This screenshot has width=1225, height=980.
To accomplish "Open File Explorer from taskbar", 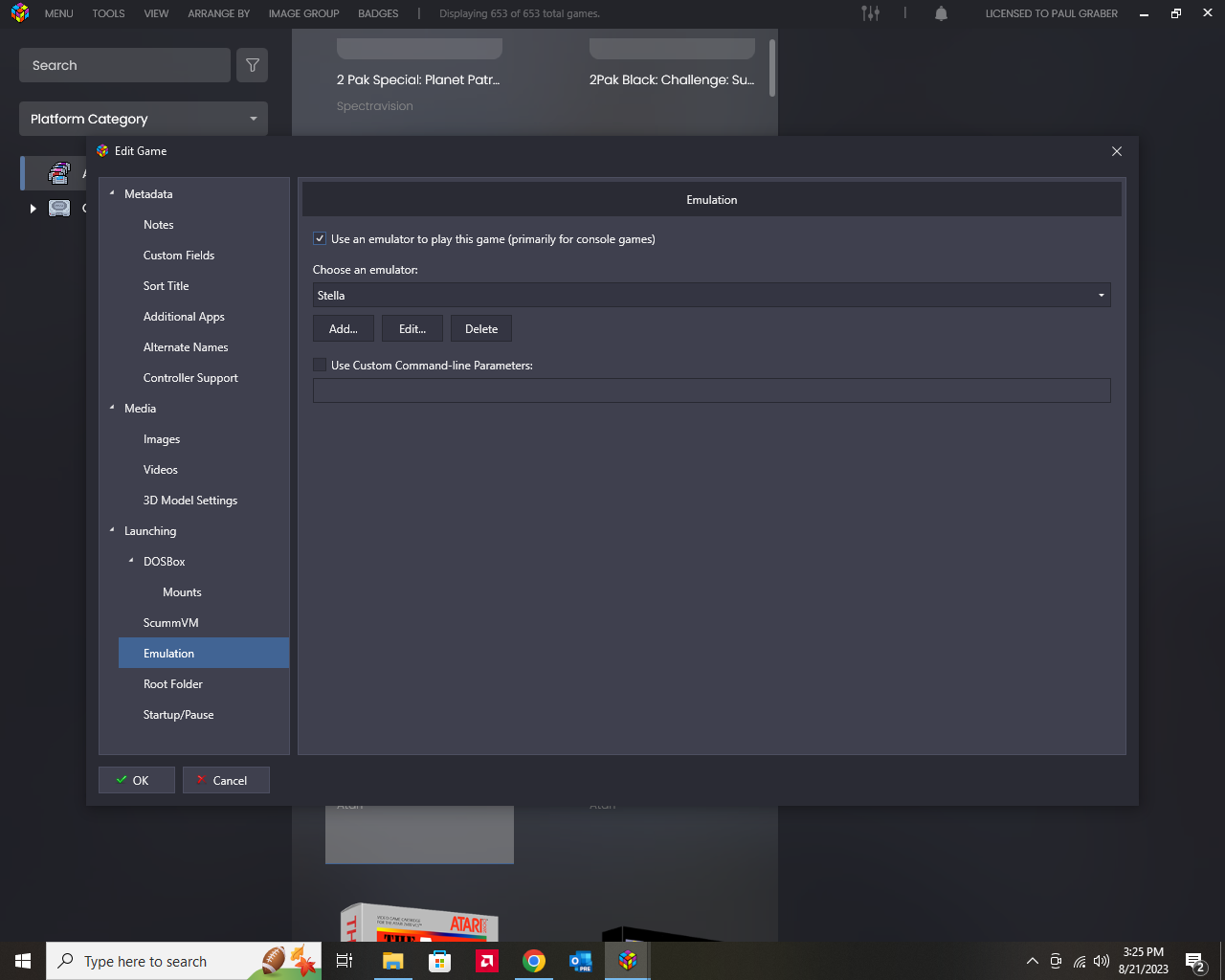I will (x=392, y=961).
